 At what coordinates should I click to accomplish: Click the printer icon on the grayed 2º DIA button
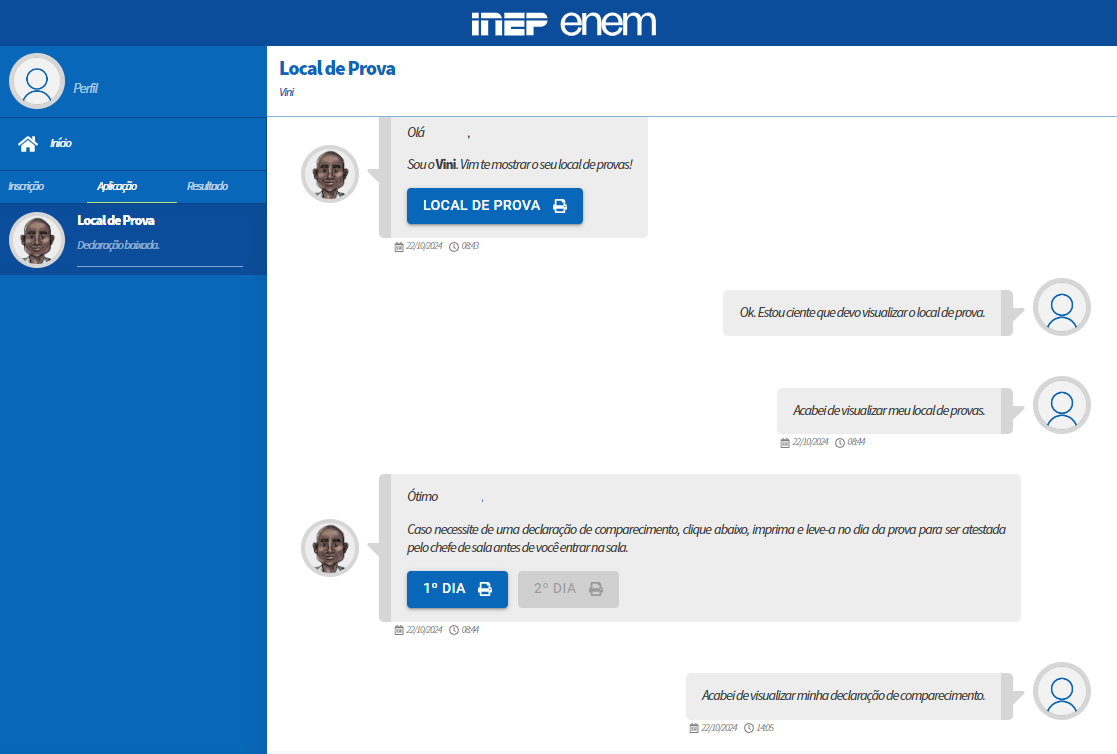[596, 589]
